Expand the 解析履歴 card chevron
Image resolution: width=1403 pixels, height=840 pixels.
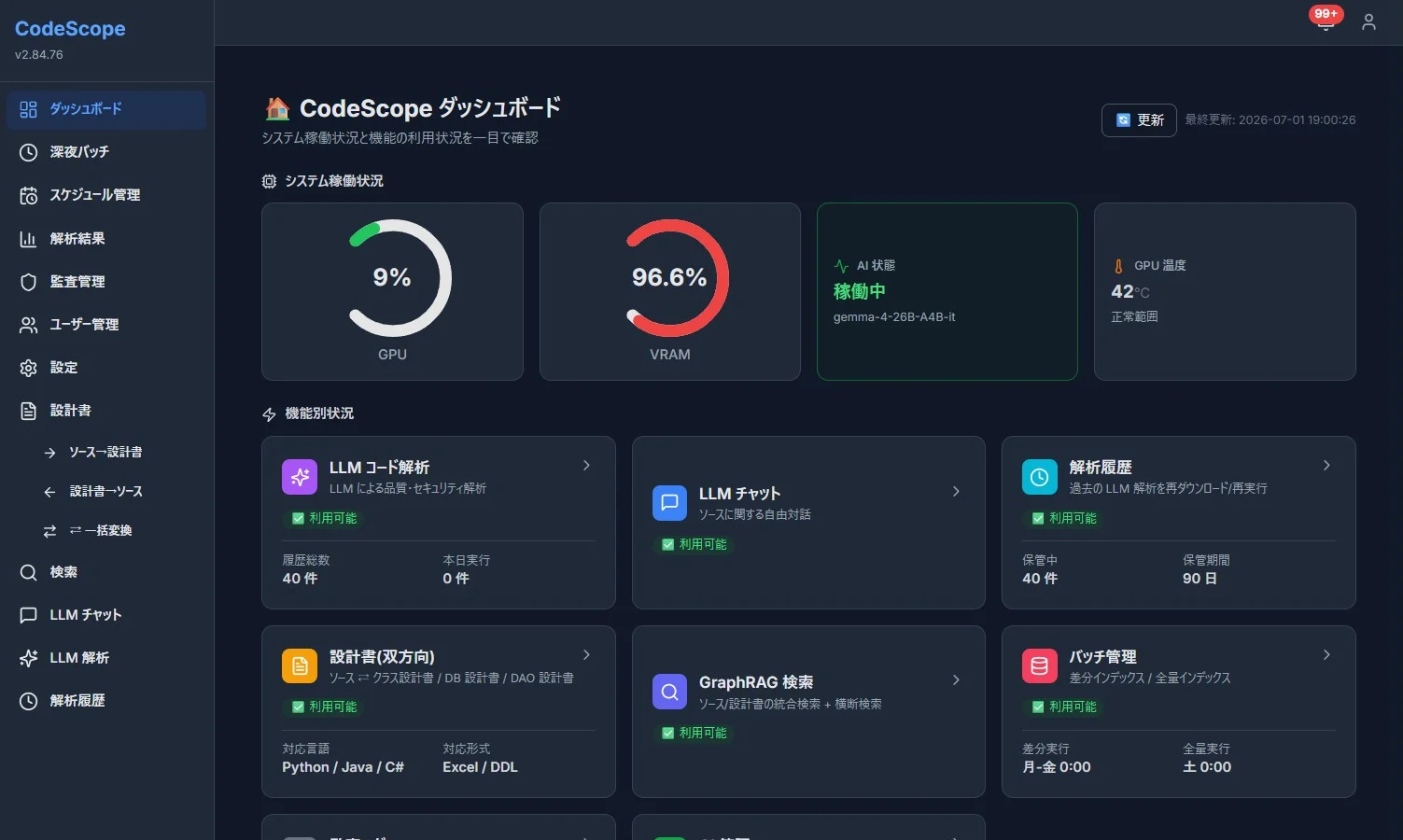tap(1326, 466)
